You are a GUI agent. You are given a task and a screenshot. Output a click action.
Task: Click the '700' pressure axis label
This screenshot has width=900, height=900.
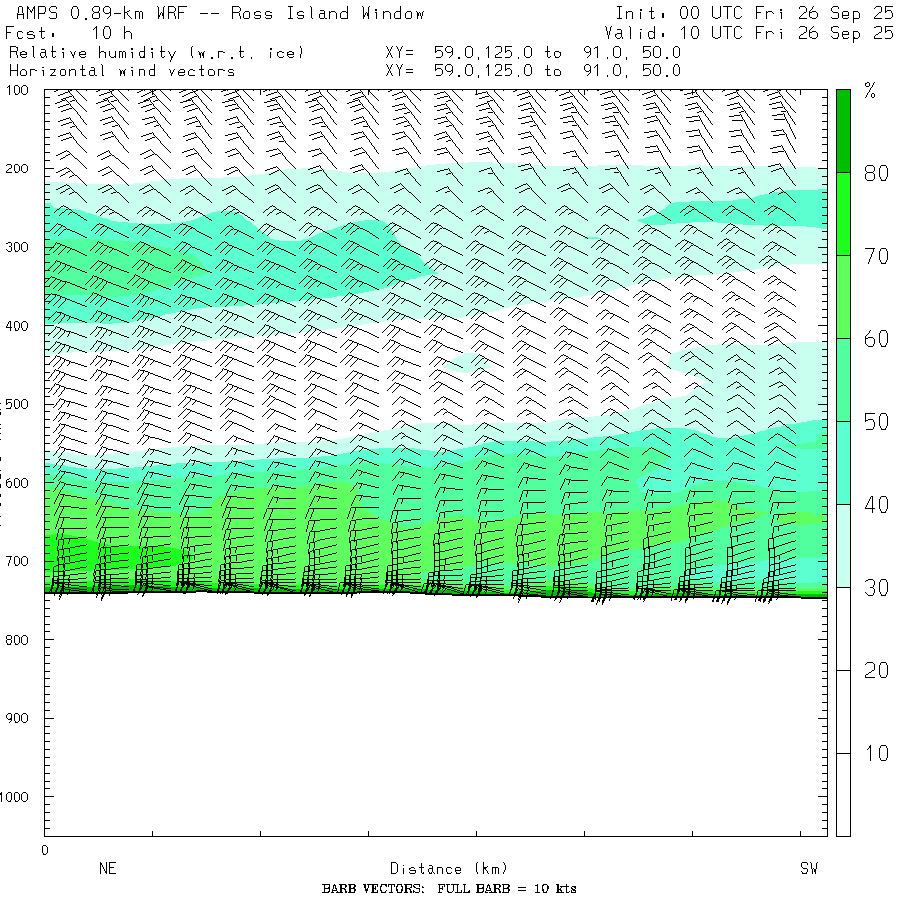point(17,561)
